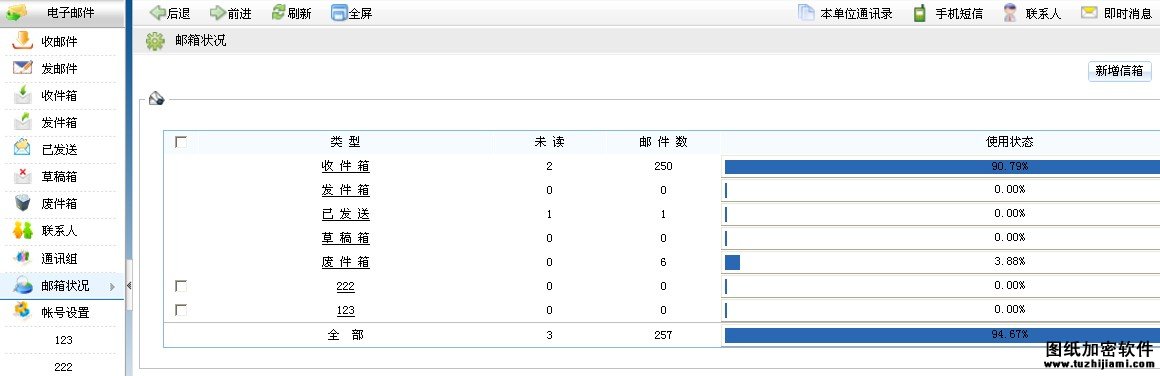
Task: Click the 已发送 sent icon in sidebar
Action: [23, 148]
